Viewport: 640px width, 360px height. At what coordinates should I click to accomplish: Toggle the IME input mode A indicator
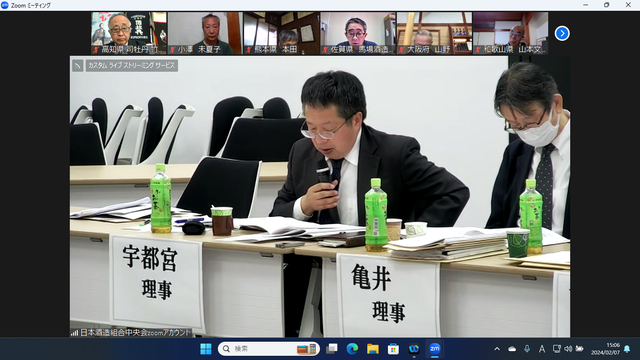tap(542, 349)
